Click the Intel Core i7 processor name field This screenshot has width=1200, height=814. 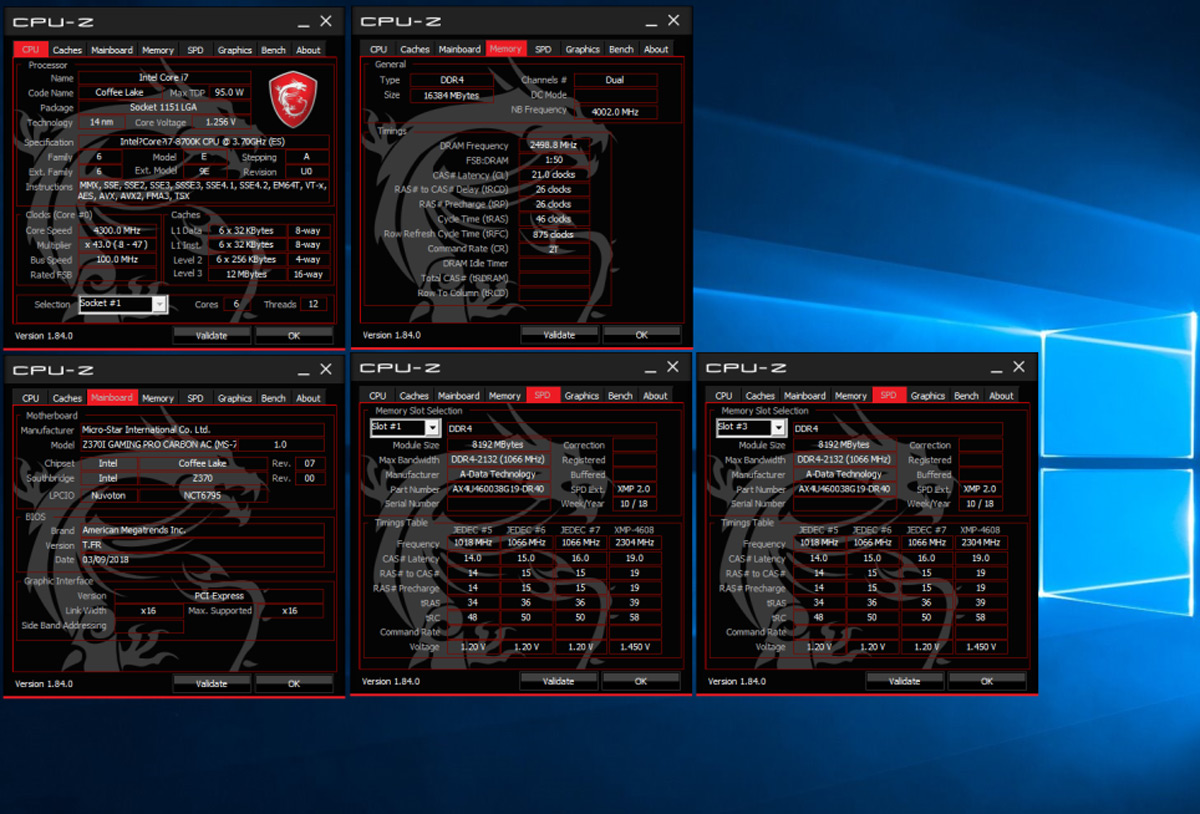pos(165,78)
